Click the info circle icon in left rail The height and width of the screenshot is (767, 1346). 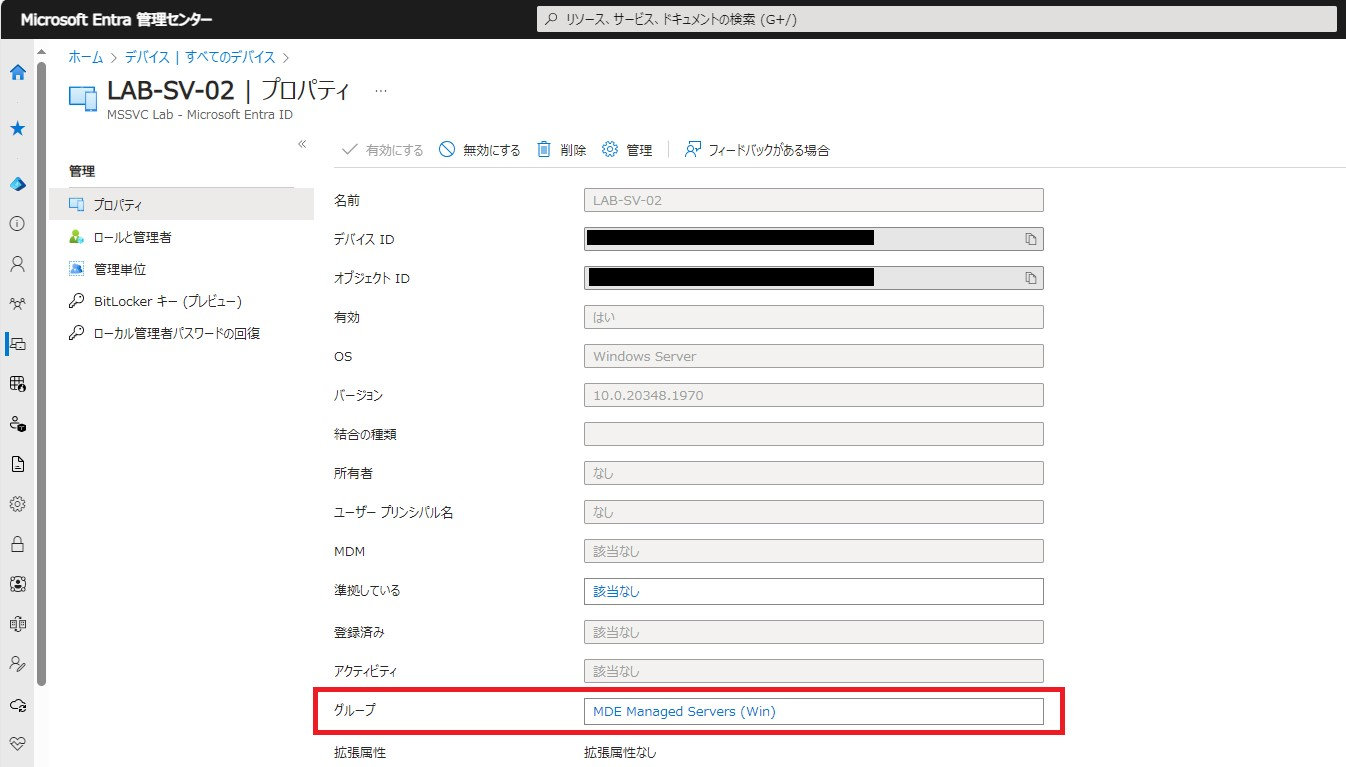tap(17, 224)
